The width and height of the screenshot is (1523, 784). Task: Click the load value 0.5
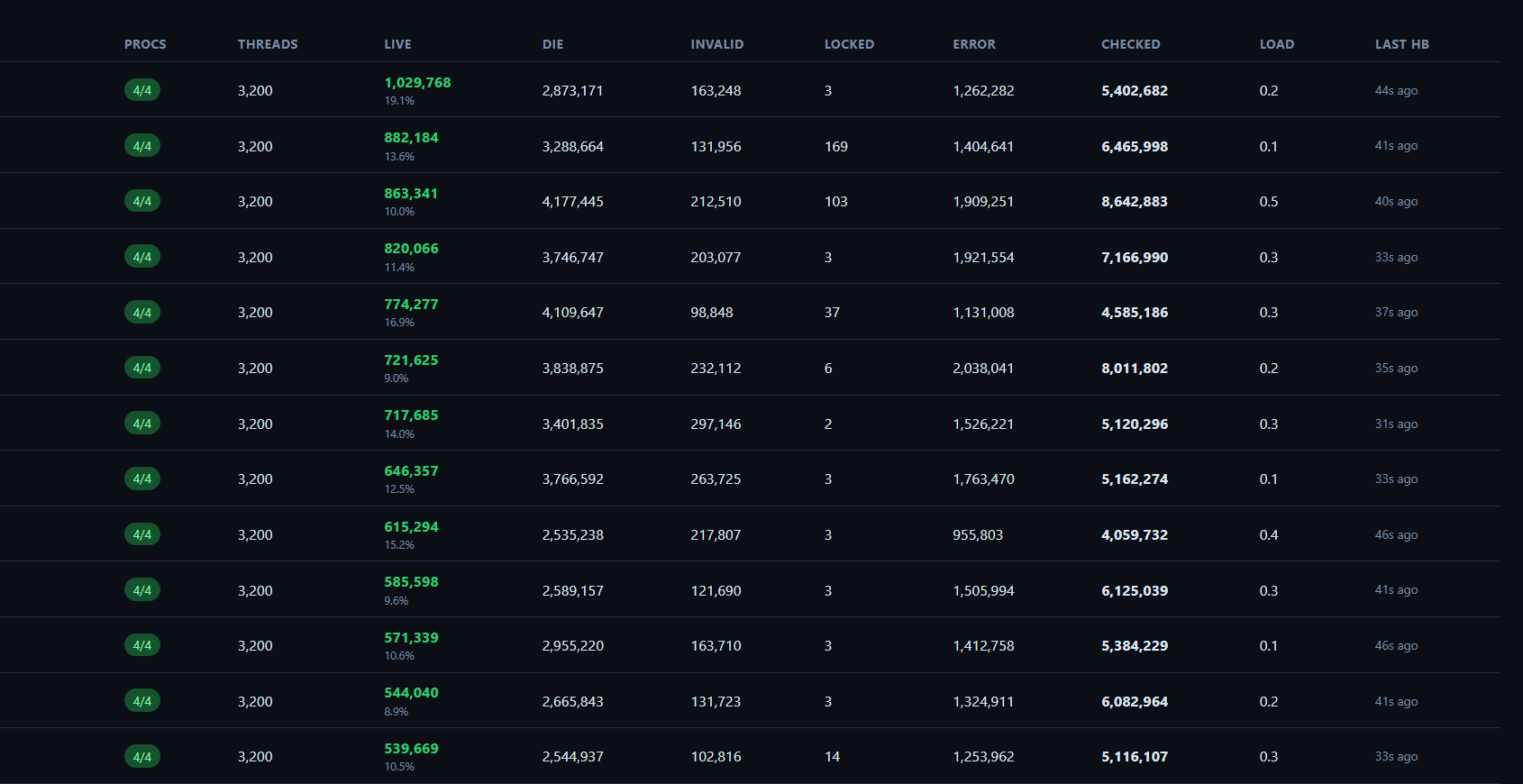pos(1269,202)
